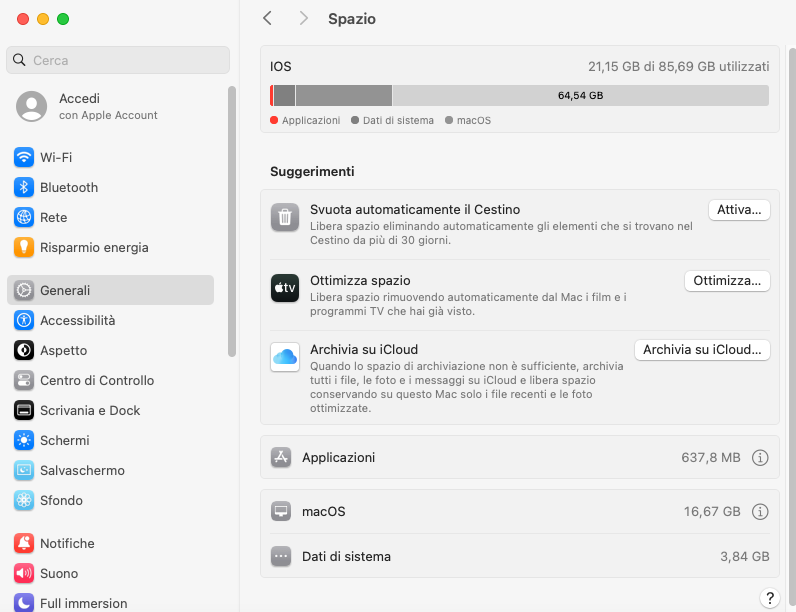Select Notifiche in the sidebar
The width and height of the screenshot is (796, 612).
coord(110,543)
